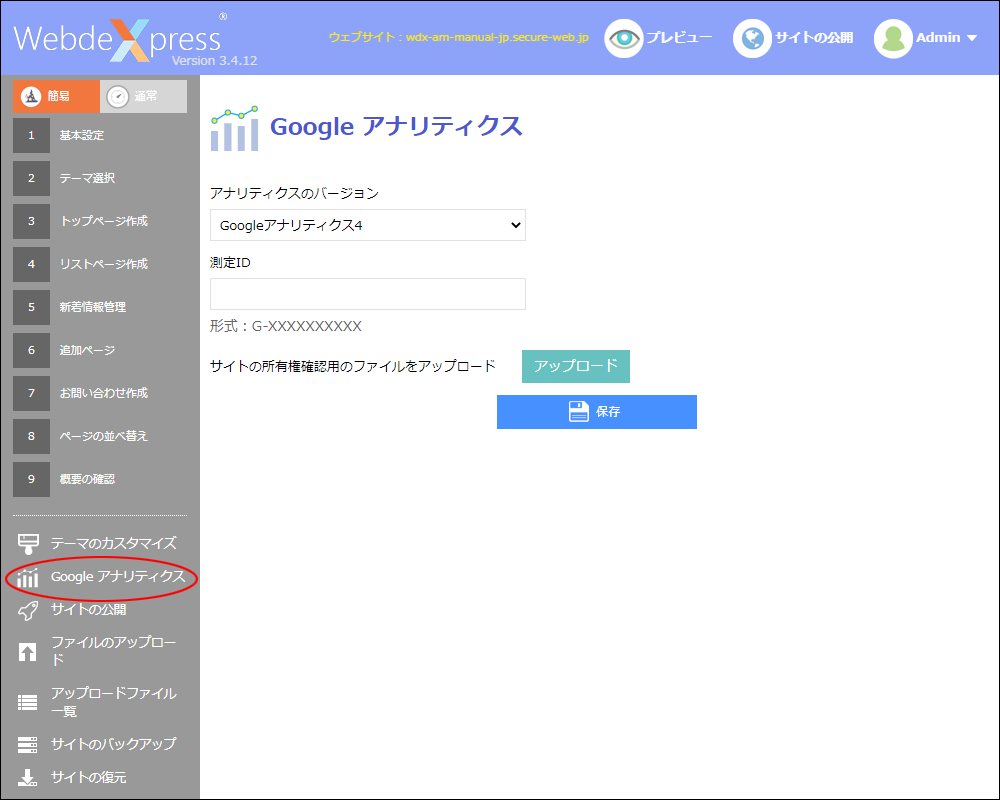Viewport: 1000px width, 800px height.
Task: Open サイトのバックアップ in sidebar
Action: (114, 744)
